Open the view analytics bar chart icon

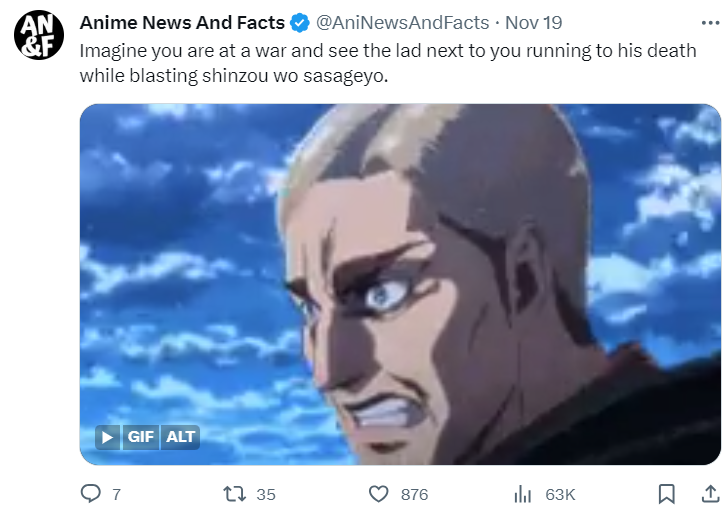click(523, 494)
